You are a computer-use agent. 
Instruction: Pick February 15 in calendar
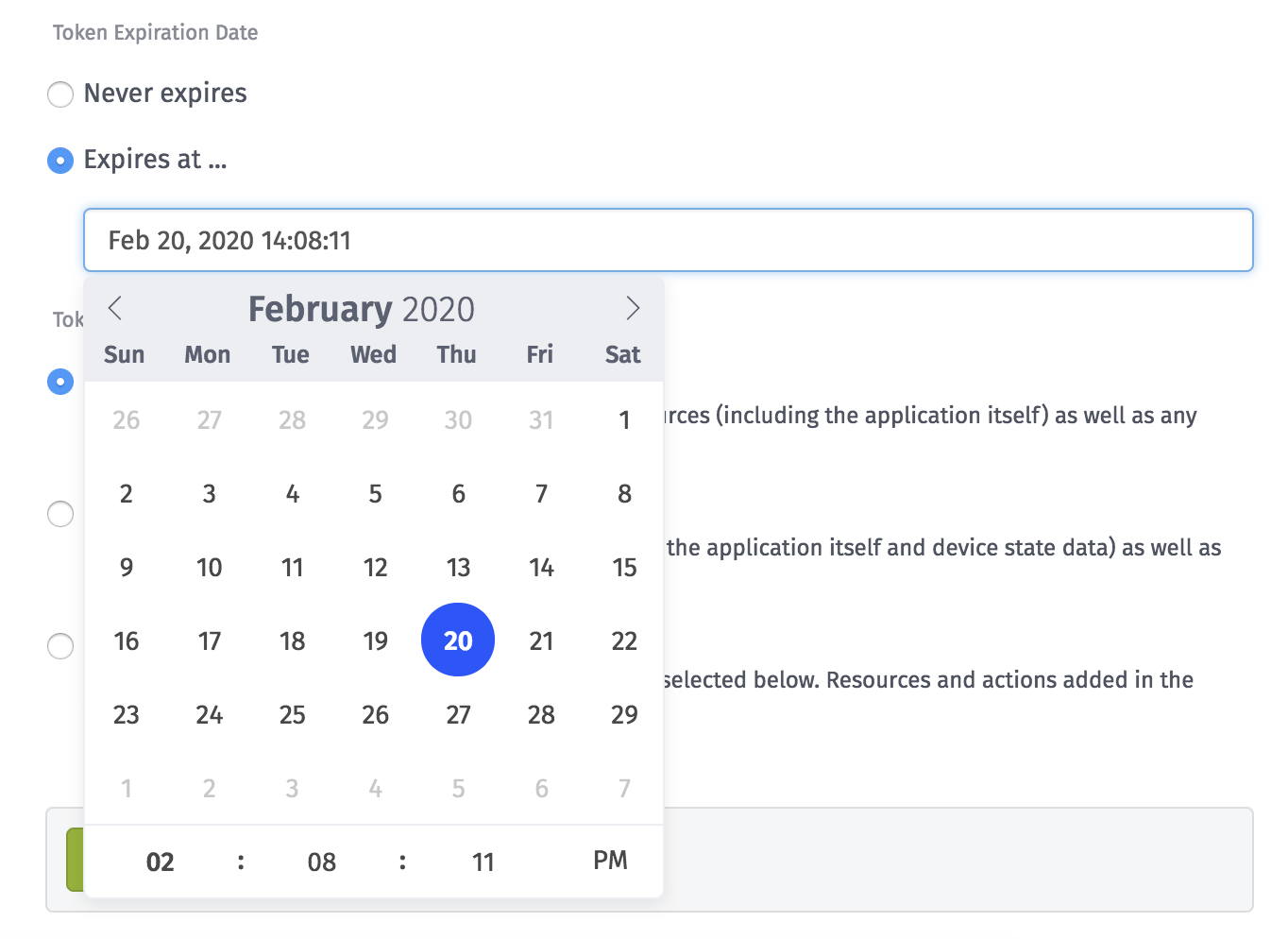624,567
